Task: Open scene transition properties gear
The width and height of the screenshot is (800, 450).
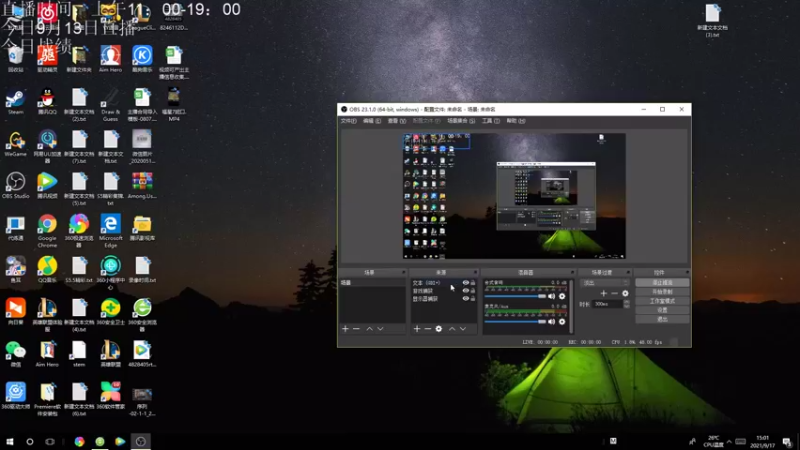Action: point(626,293)
